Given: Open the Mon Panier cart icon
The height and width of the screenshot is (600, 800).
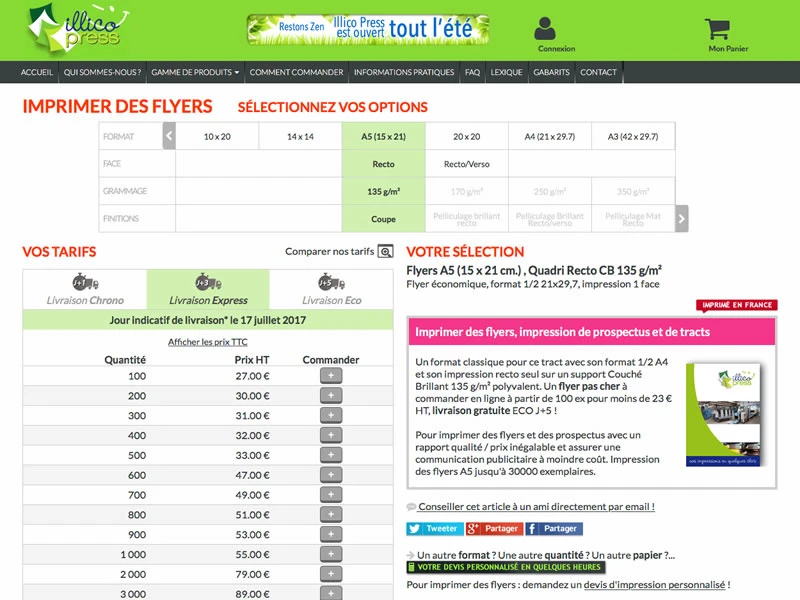Looking at the screenshot, I should [x=717, y=29].
